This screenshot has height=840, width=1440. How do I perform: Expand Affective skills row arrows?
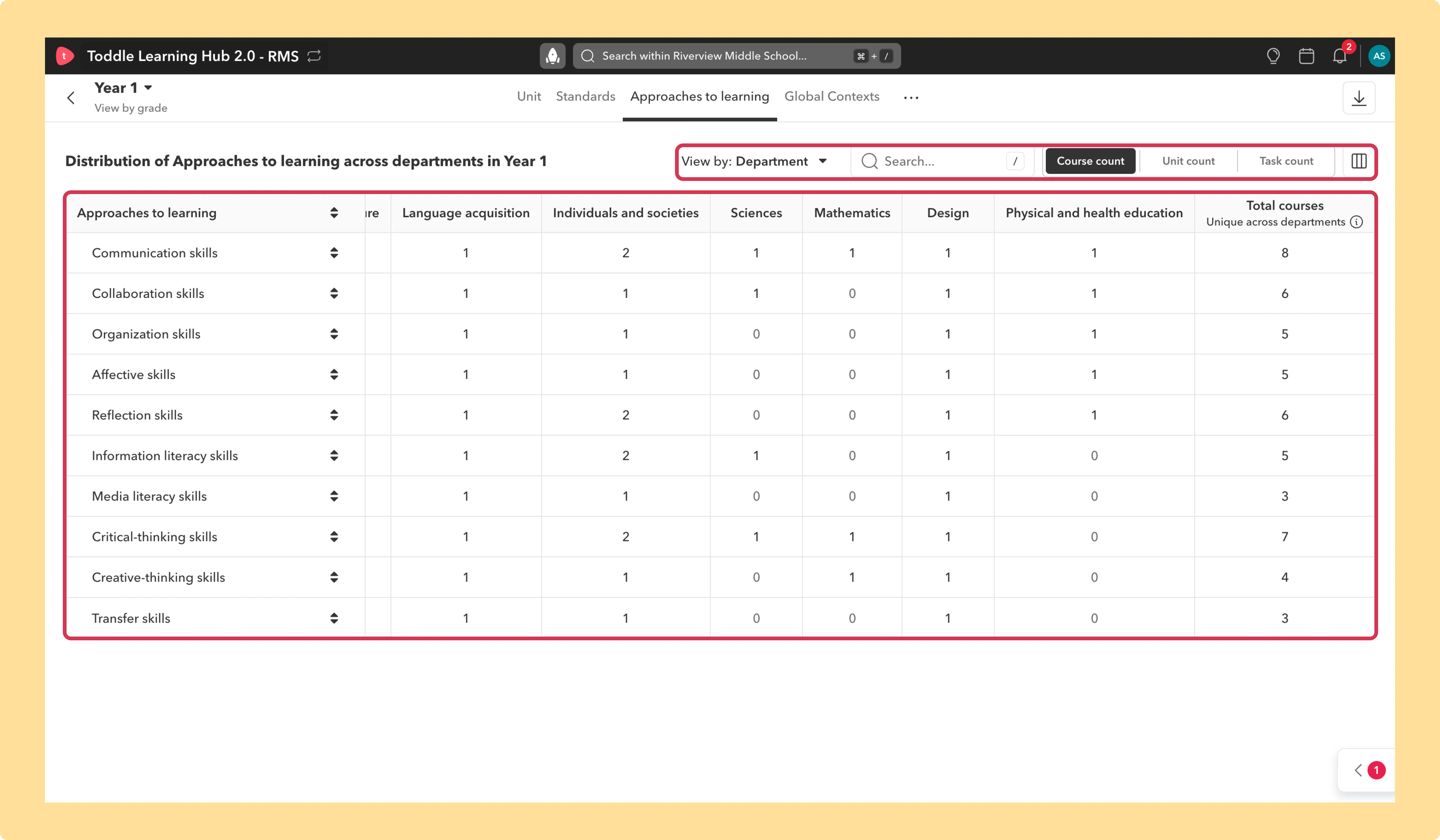[x=334, y=374]
